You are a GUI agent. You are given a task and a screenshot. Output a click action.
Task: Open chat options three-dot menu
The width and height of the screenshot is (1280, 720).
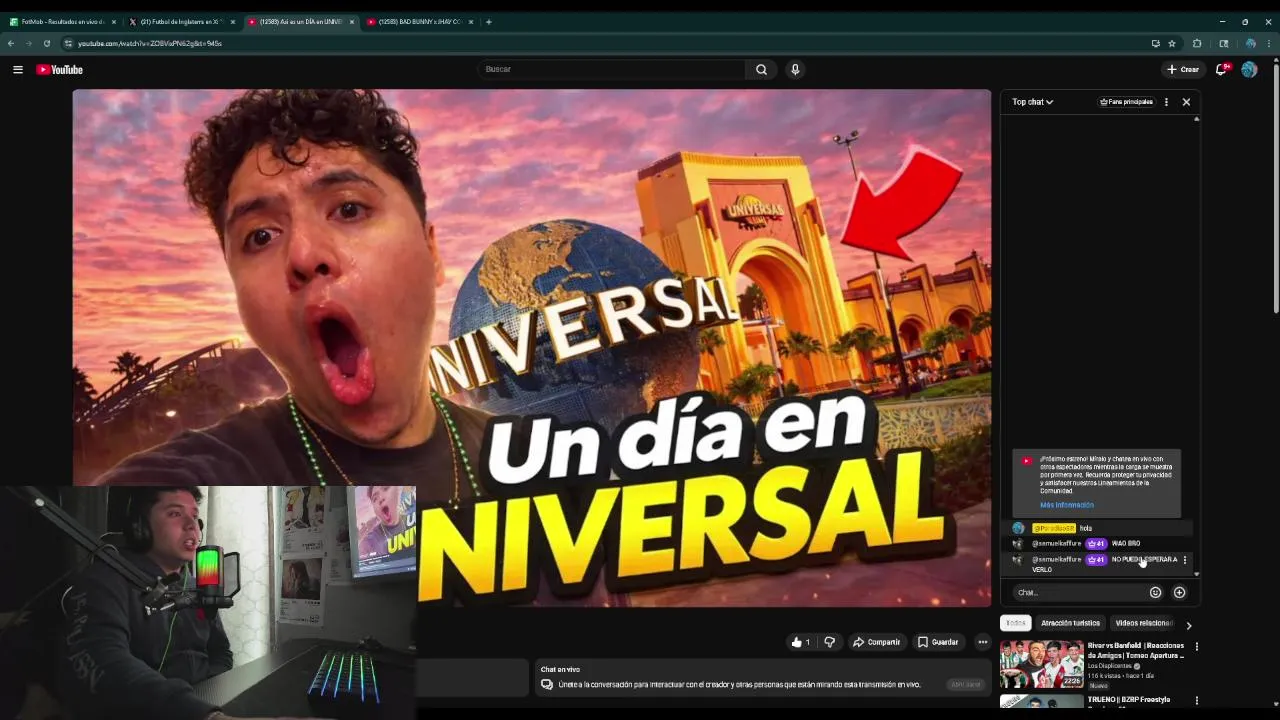point(1166,102)
